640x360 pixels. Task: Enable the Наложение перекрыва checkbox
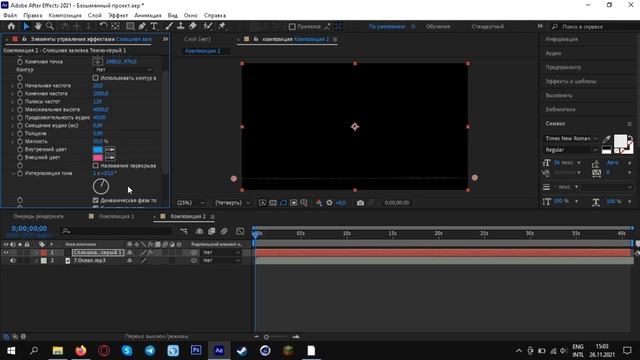96,166
